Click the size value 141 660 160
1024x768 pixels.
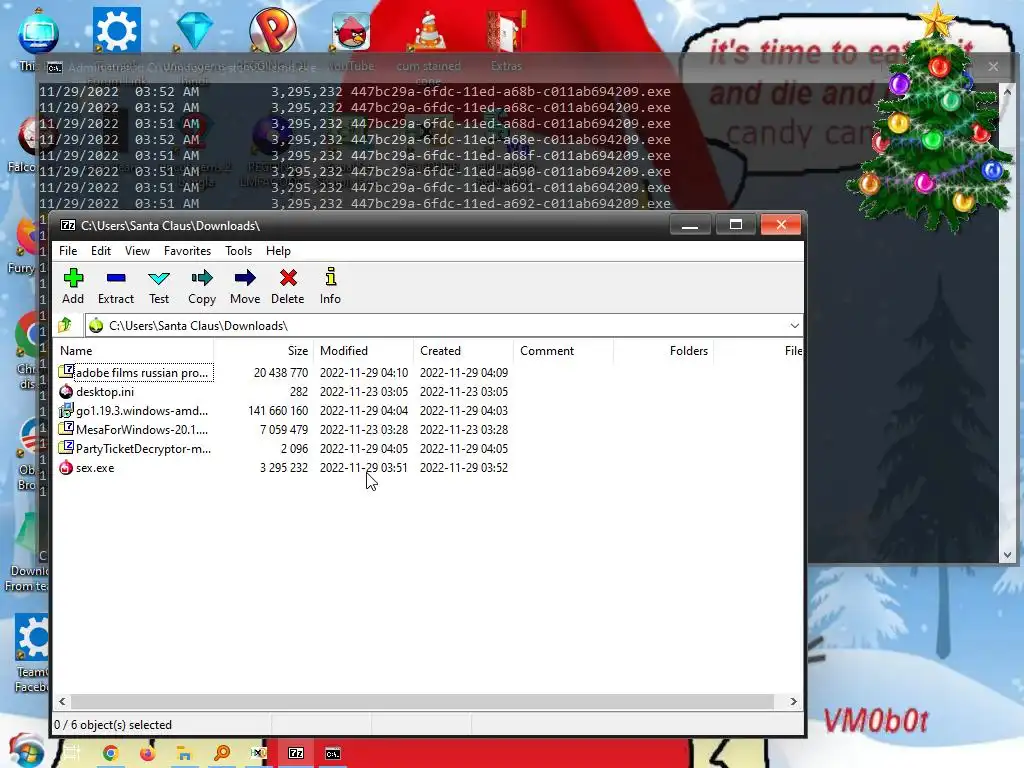278,411
